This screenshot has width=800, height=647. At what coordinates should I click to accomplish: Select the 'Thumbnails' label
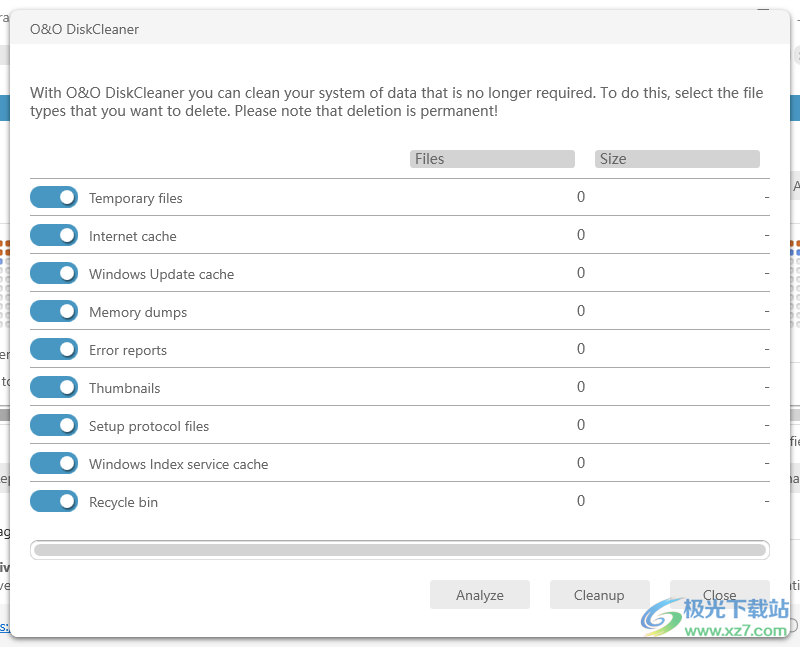(x=124, y=388)
